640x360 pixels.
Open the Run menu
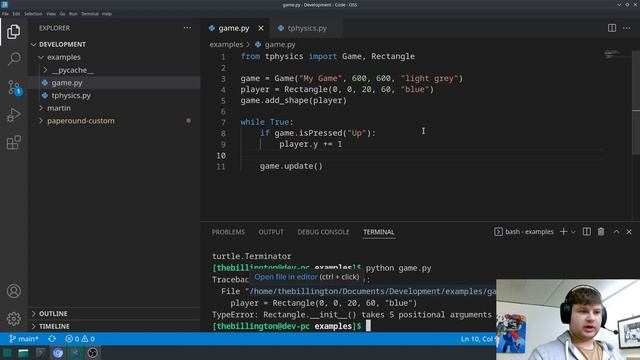[x=73, y=13]
